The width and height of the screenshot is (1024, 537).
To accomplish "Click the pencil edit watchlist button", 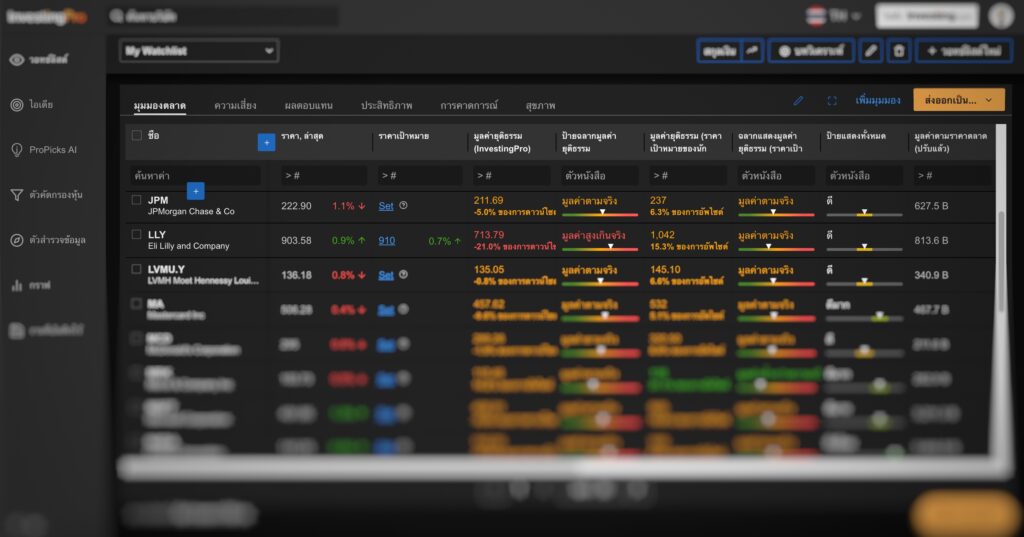I will [871, 51].
